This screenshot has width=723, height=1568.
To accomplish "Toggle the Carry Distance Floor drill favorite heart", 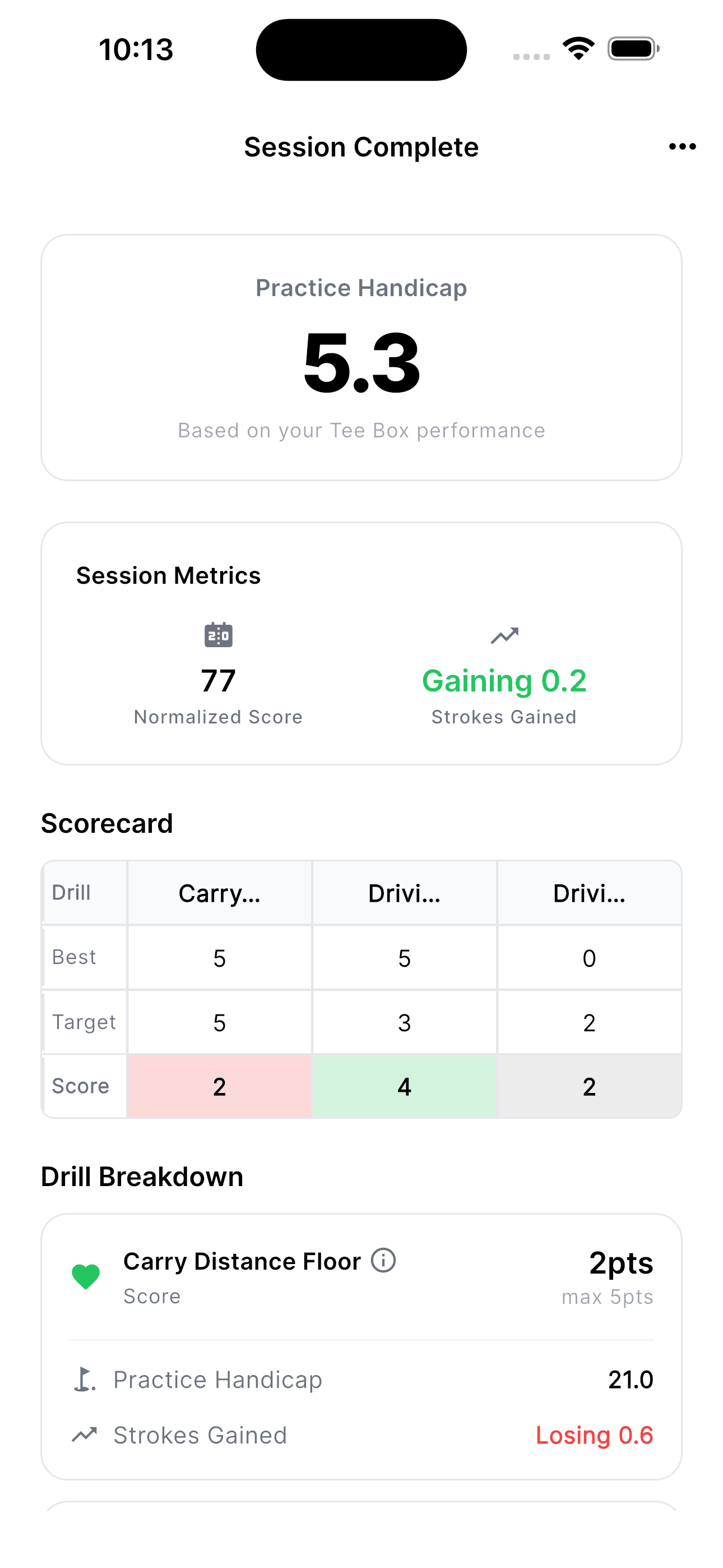I will 86,1275.
